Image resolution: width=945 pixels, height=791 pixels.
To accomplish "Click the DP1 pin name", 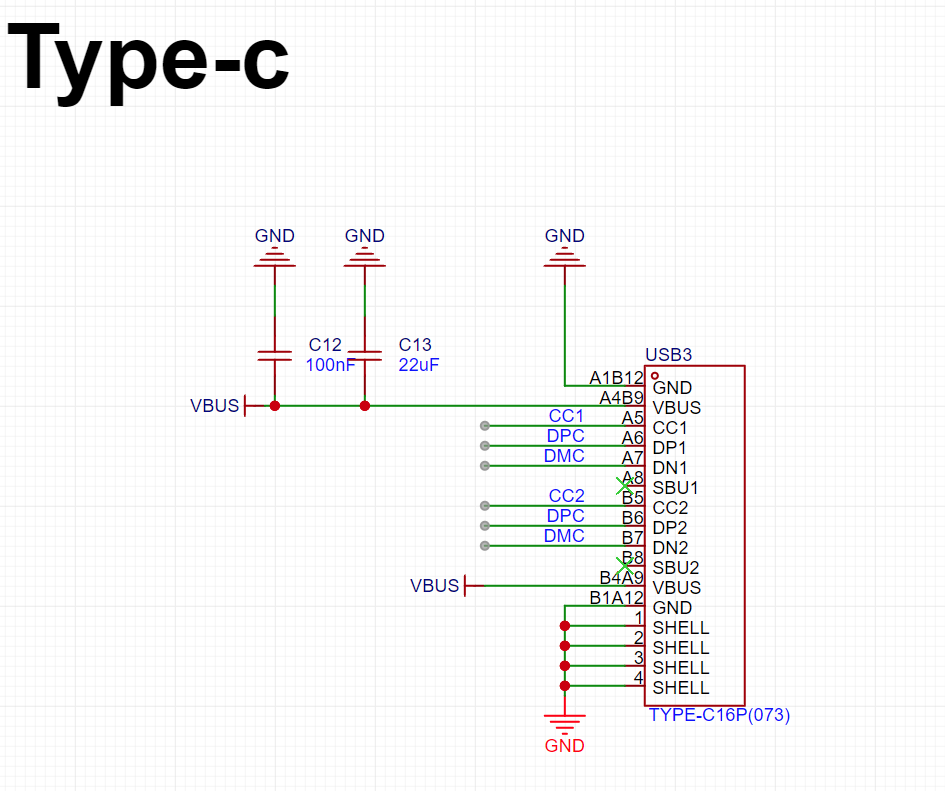I will tap(669, 448).
